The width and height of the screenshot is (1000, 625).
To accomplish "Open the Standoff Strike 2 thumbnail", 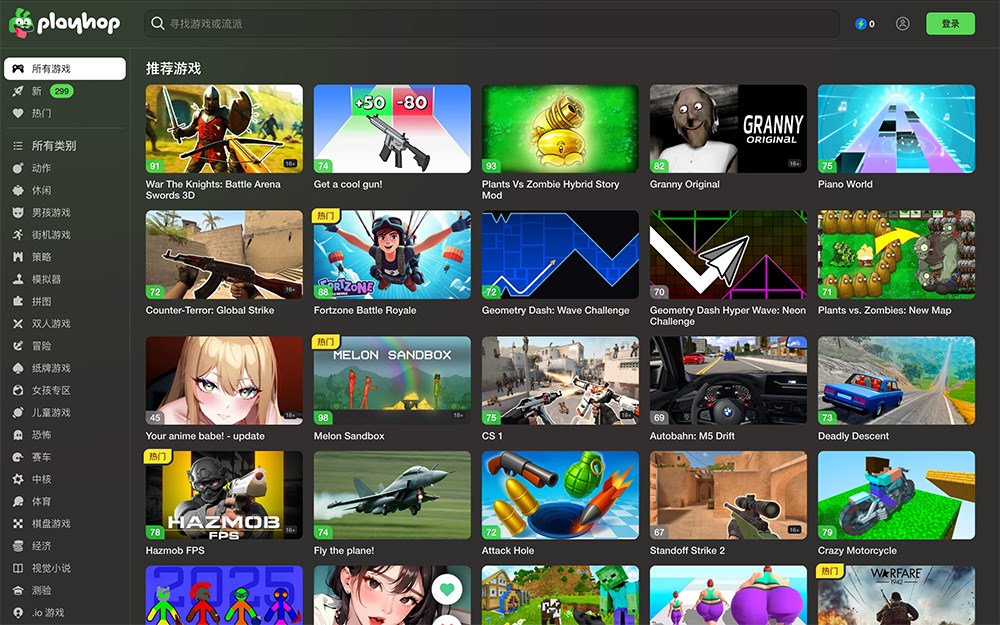I will coord(728,495).
